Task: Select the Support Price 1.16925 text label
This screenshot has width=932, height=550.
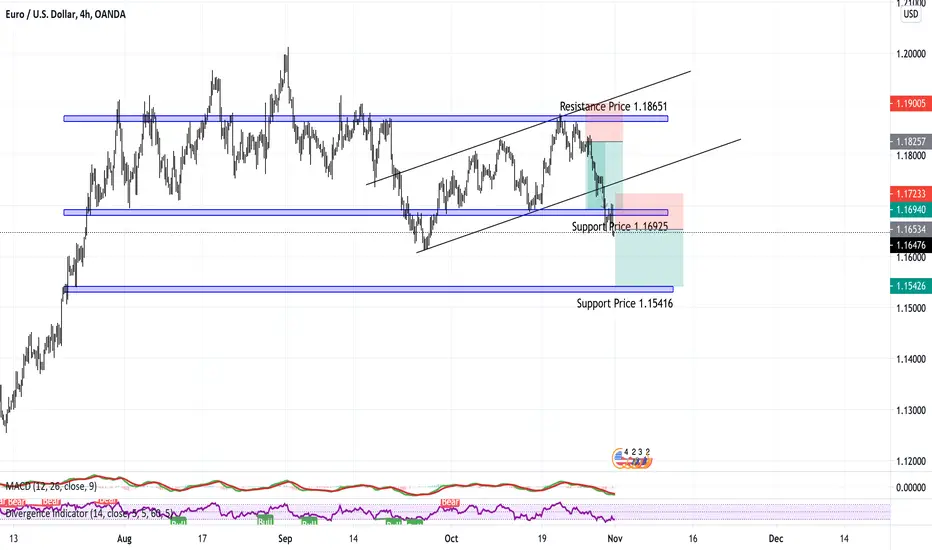Action: click(x=620, y=227)
